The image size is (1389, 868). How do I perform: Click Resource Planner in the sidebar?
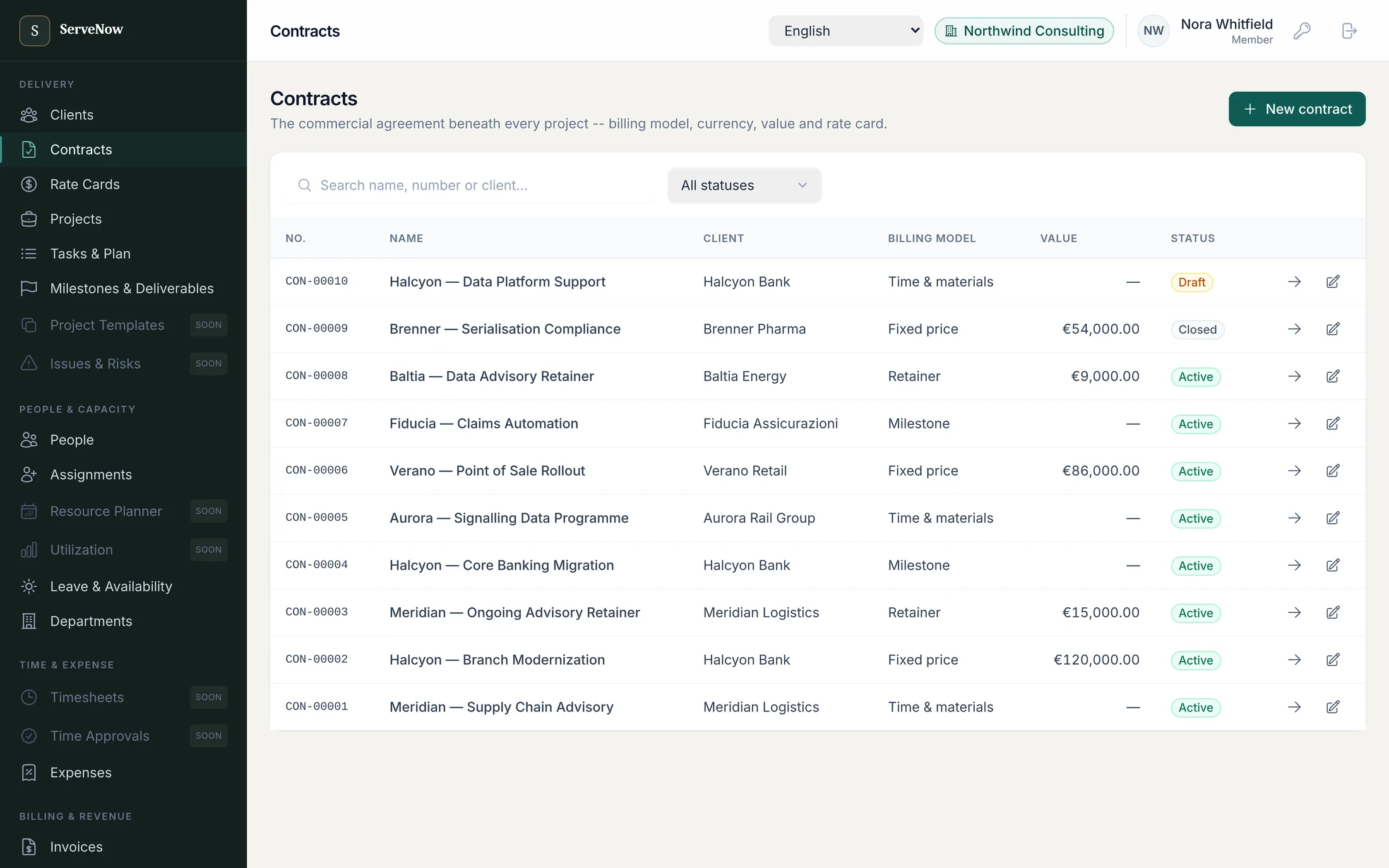click(124, 511)
